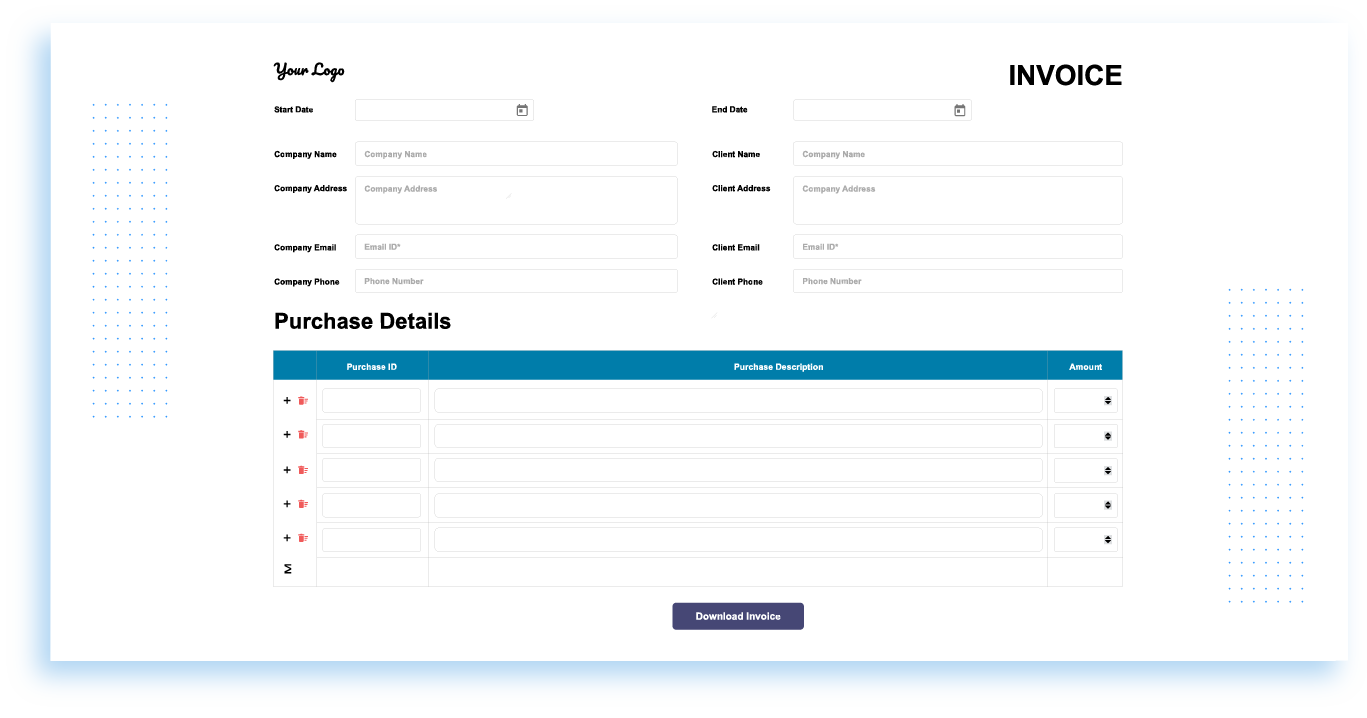1367x718 pixels.
Task: Click the trash icon on the last purchase row
Action: pos(303,538)
